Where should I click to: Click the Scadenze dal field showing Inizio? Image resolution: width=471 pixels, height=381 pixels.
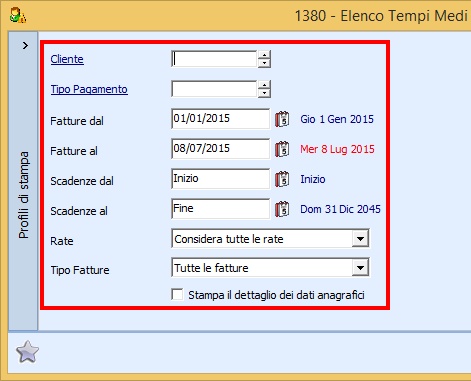click(221, 179)
